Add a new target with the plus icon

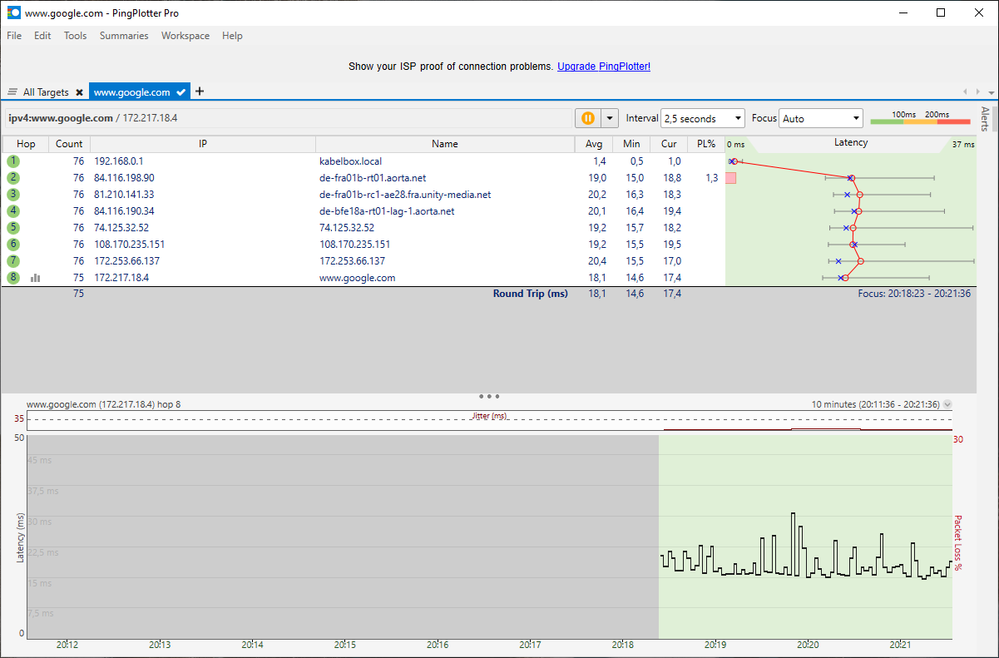pos(199,91)
